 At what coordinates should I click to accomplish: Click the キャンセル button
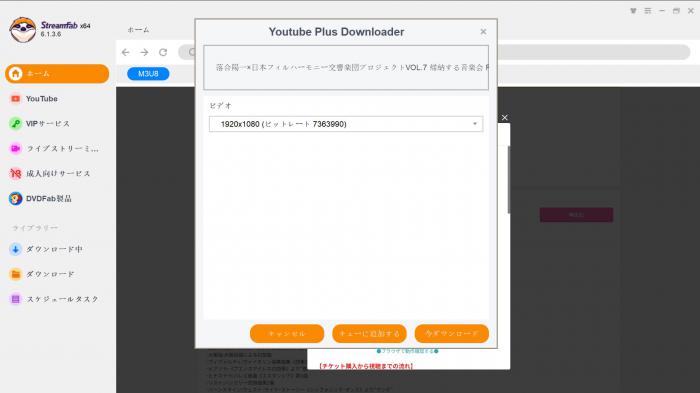287,334
